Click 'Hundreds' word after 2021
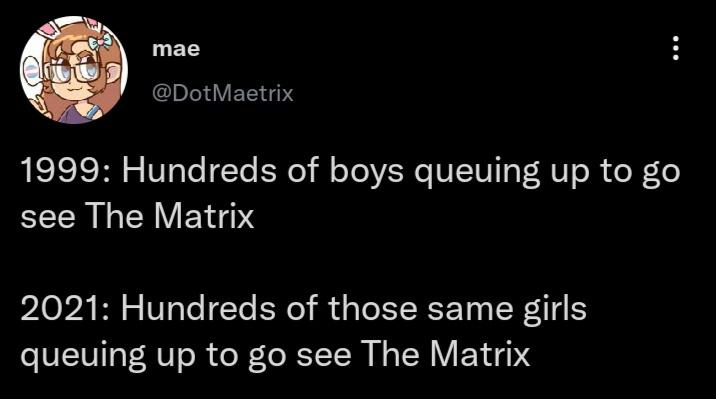 199,307
